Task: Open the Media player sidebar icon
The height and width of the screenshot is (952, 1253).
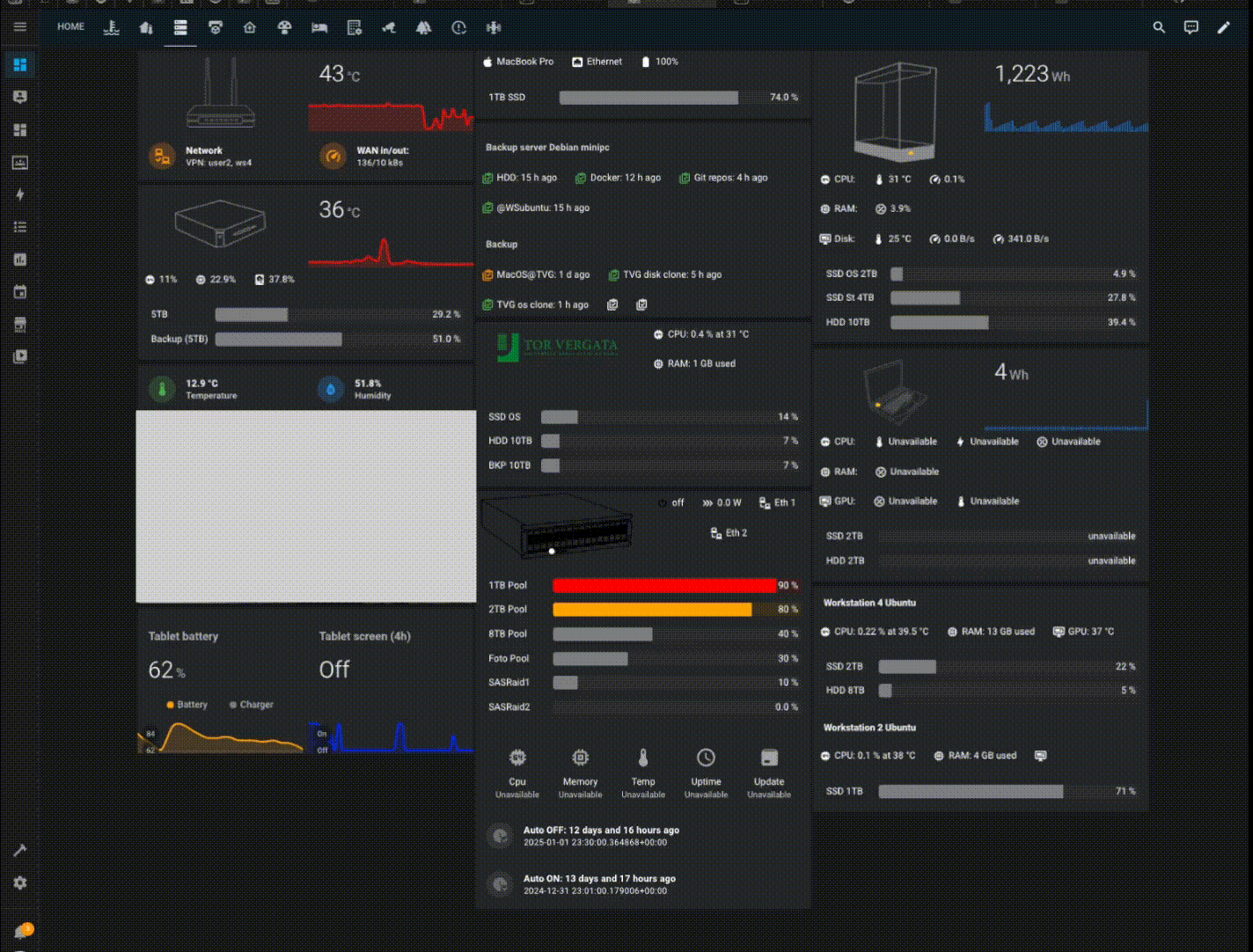Action: coord(20,356)
